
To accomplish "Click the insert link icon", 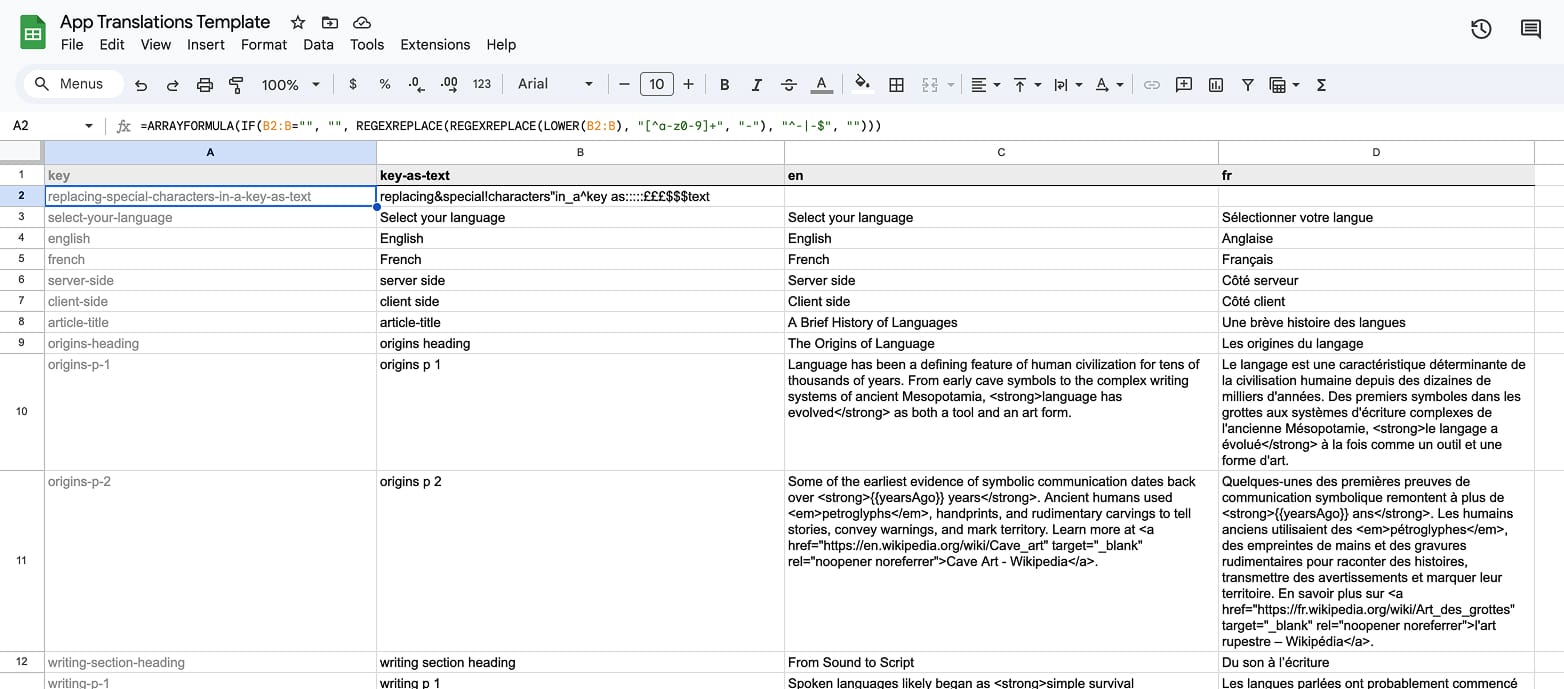I will tap(1152, 85).
